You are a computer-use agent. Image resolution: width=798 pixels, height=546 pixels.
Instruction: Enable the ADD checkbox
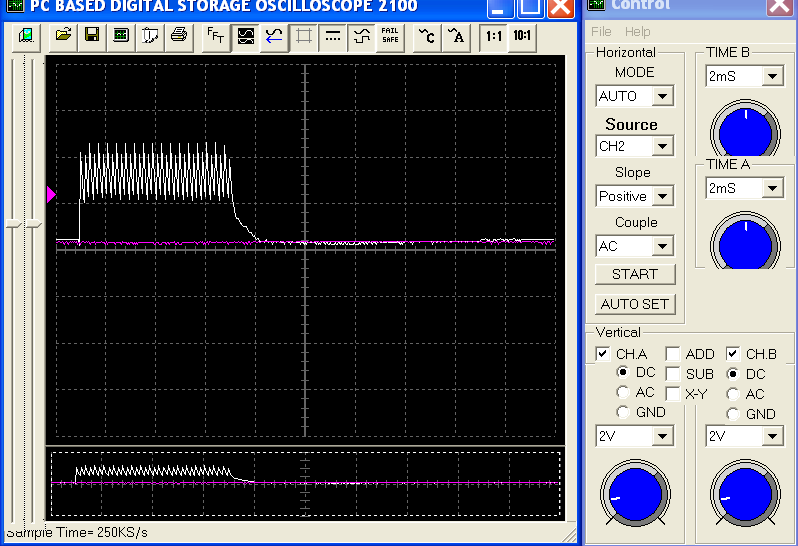pyautogui.click(x=673, y=354)
